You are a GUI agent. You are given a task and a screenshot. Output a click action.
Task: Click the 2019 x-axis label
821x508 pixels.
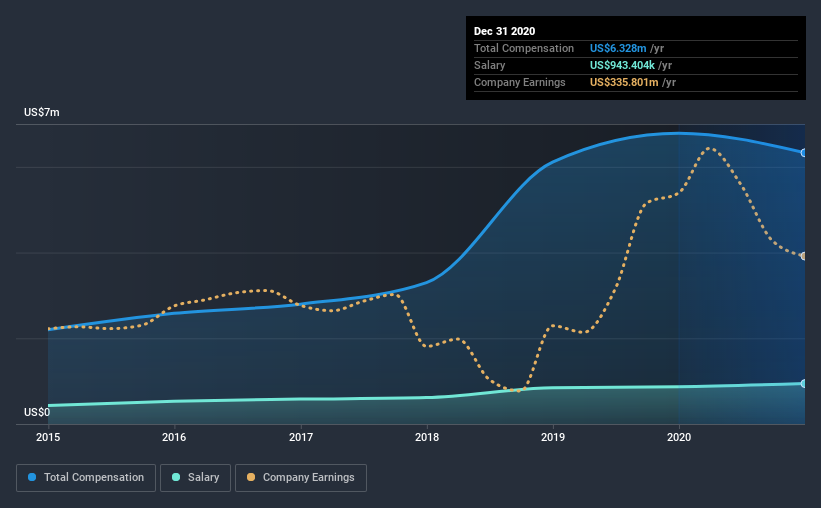[x=553, y=437]
